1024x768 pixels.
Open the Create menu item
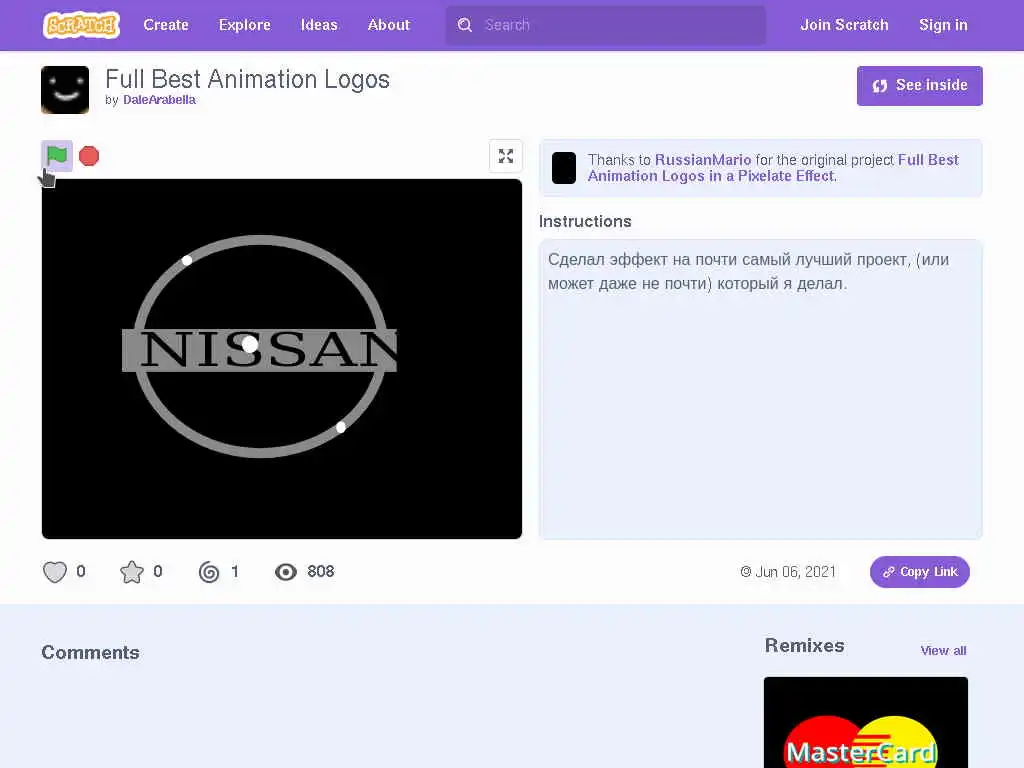166,25
